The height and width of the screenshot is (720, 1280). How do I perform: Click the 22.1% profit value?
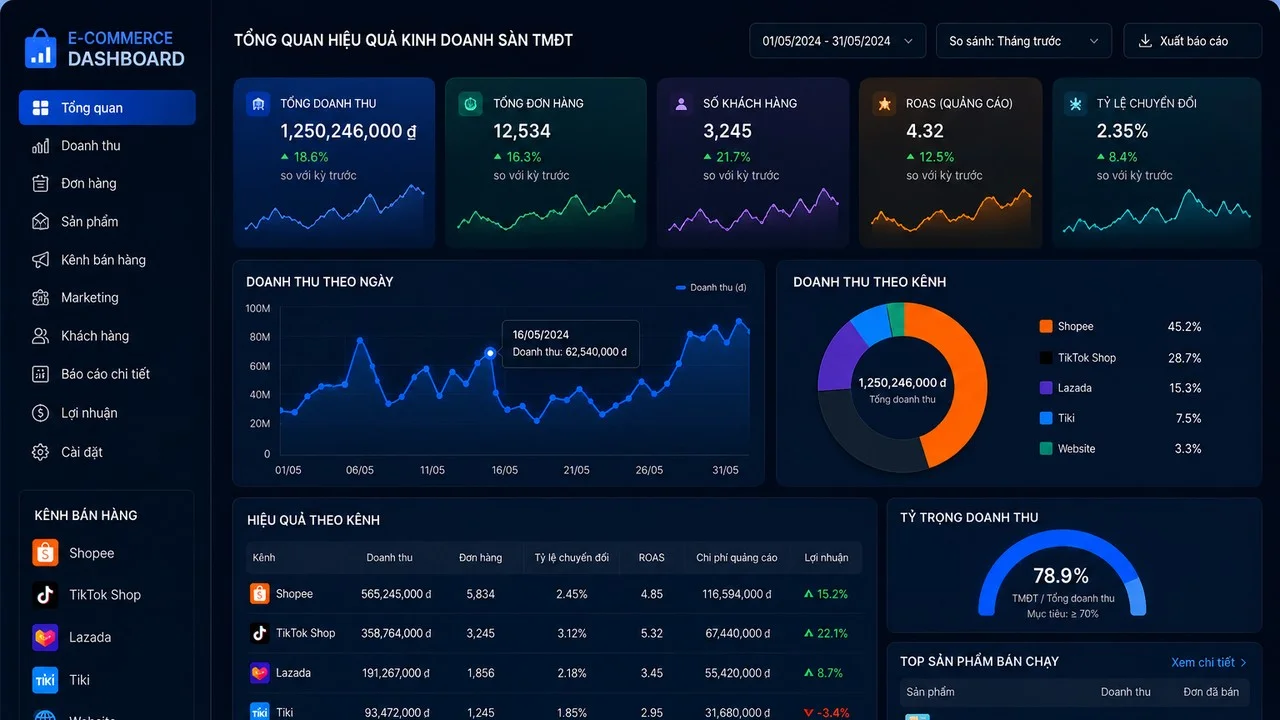coord(832,633)
